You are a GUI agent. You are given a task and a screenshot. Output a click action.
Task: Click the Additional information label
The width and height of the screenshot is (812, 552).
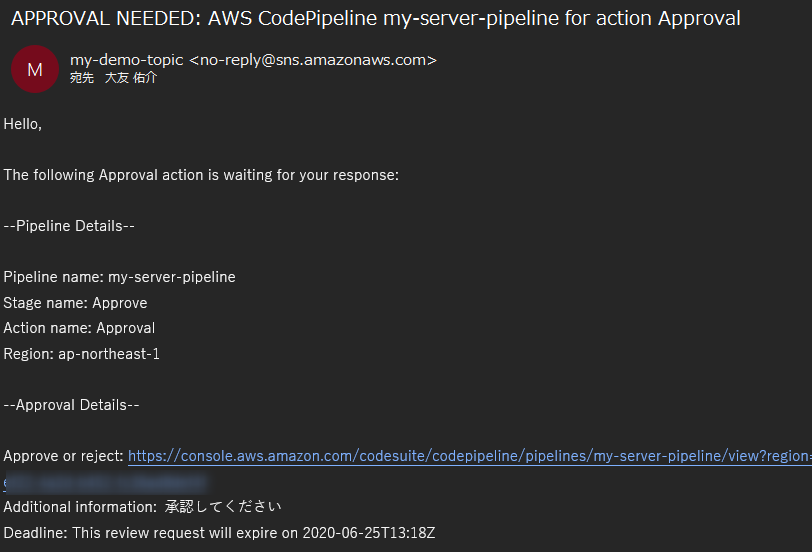coord(80,507)
